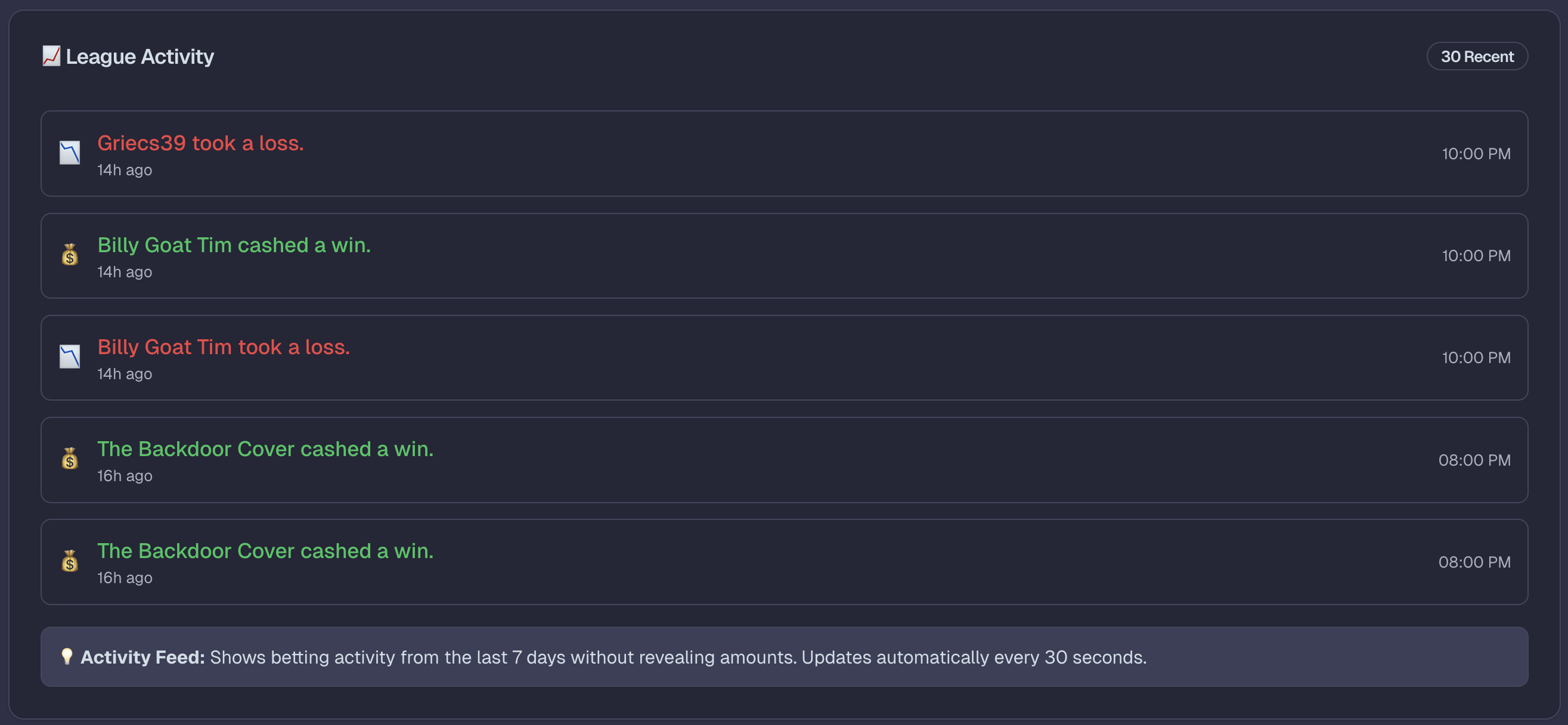Click the 16h ago label on the final activity card
The height and width of the screenshot is (725, 1568).
(125, 578)
